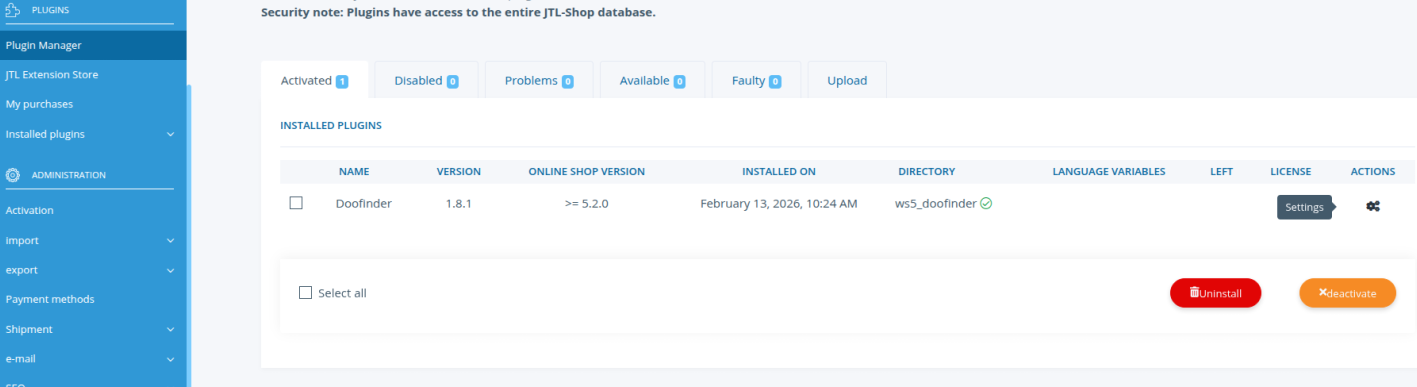Click the NAME column header

pos(355,172)
